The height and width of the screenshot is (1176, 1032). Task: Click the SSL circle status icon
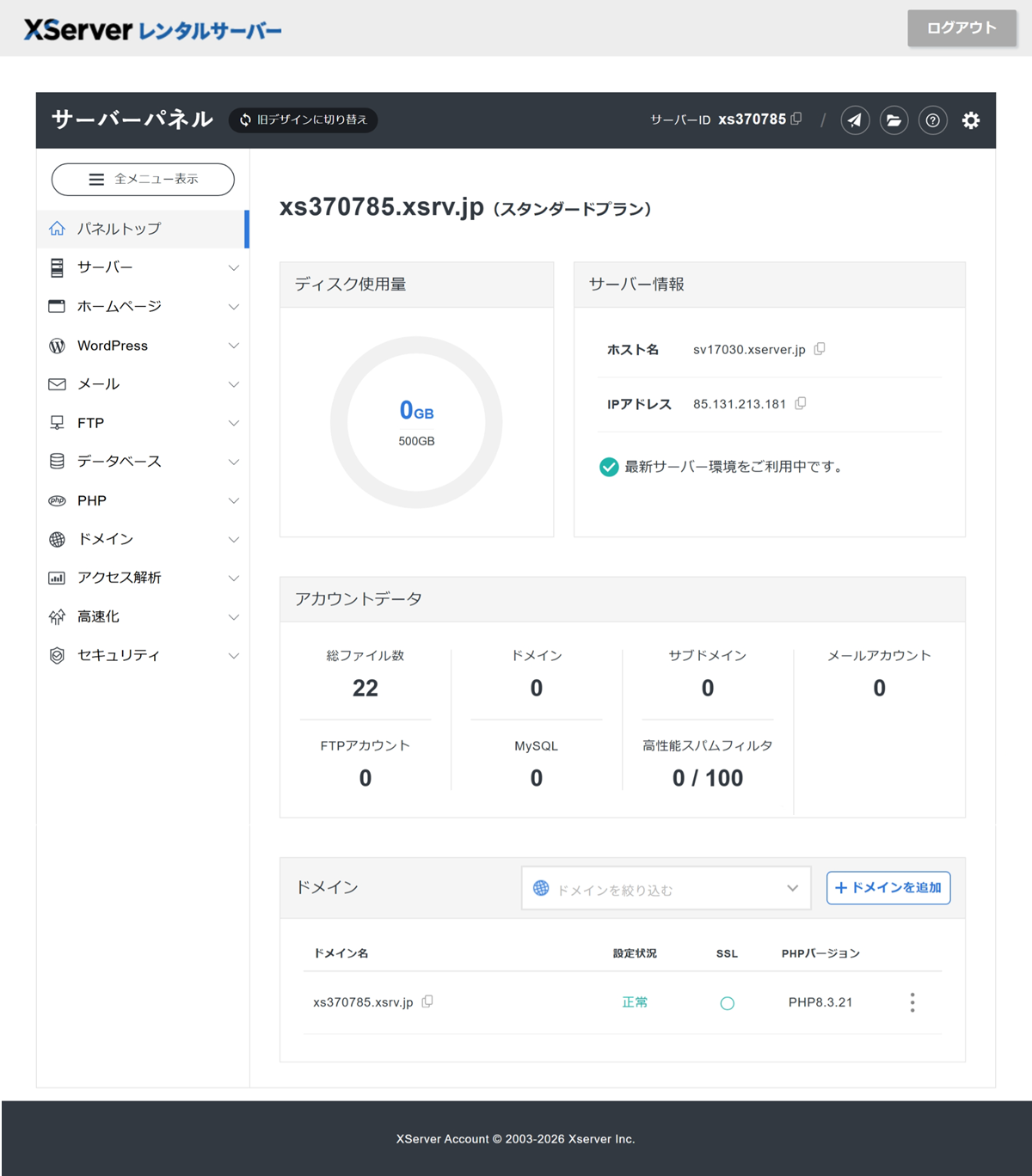click(727, 1003)
